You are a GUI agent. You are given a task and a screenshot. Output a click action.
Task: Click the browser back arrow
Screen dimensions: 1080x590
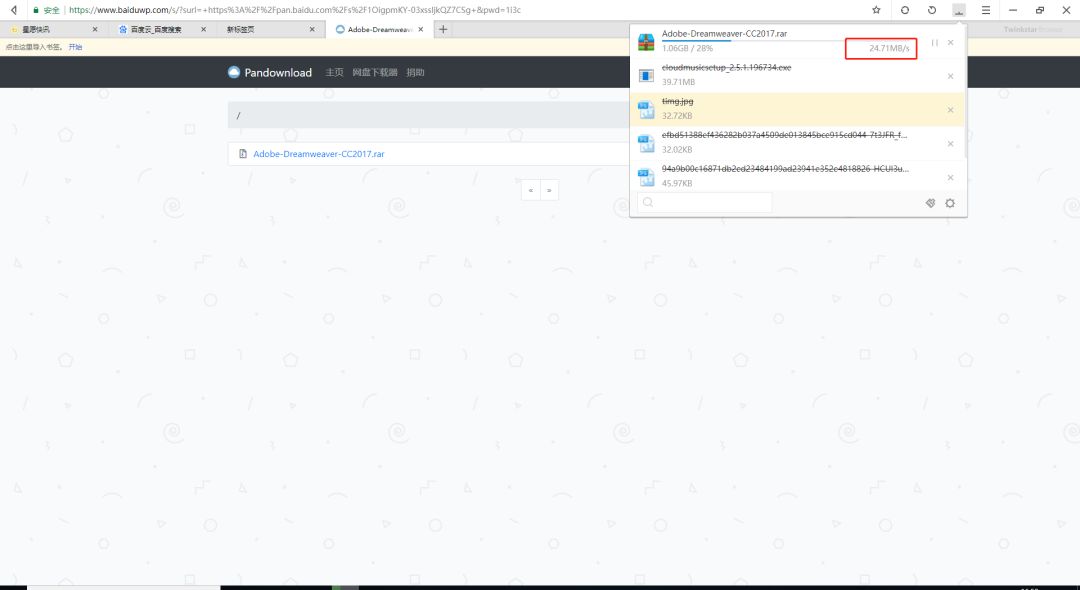coord(13,10)
